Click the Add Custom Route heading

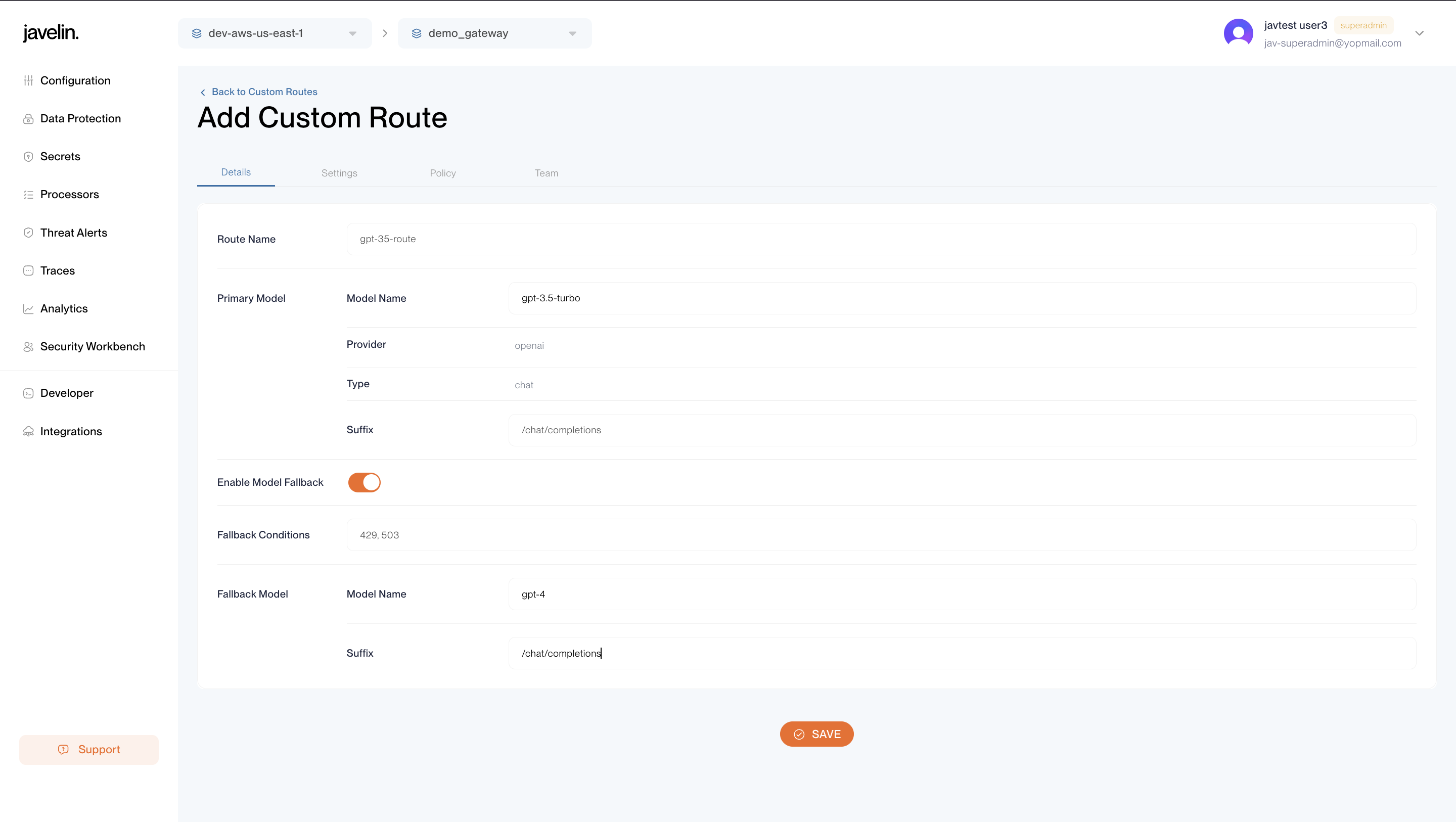pos(322,118)
